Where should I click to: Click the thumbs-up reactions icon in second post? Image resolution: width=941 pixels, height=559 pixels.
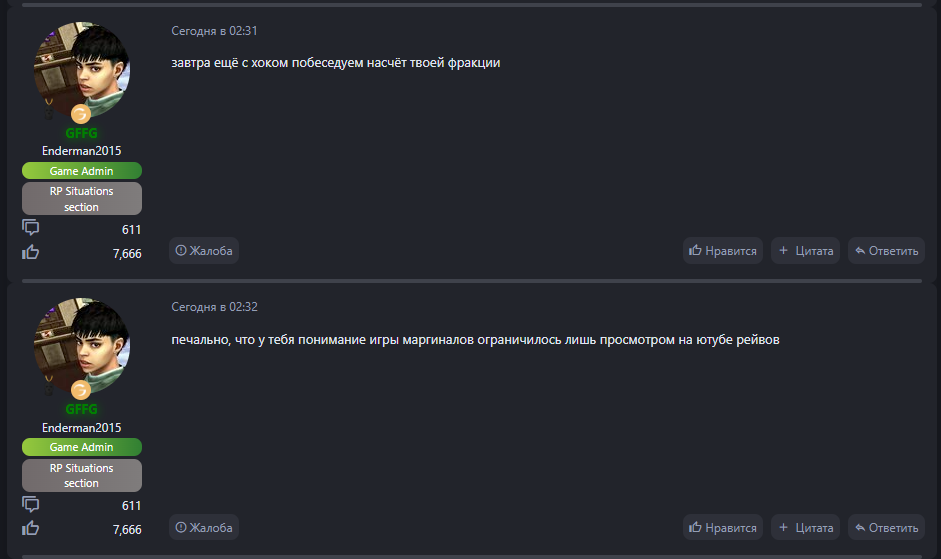tap(31, 528)
